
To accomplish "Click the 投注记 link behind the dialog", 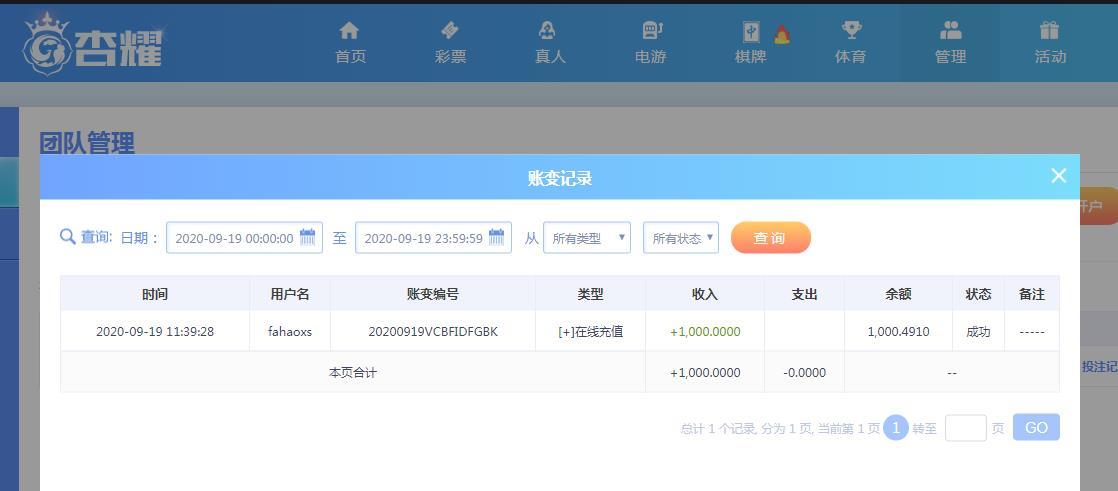I will click(x=1099, y=366).
